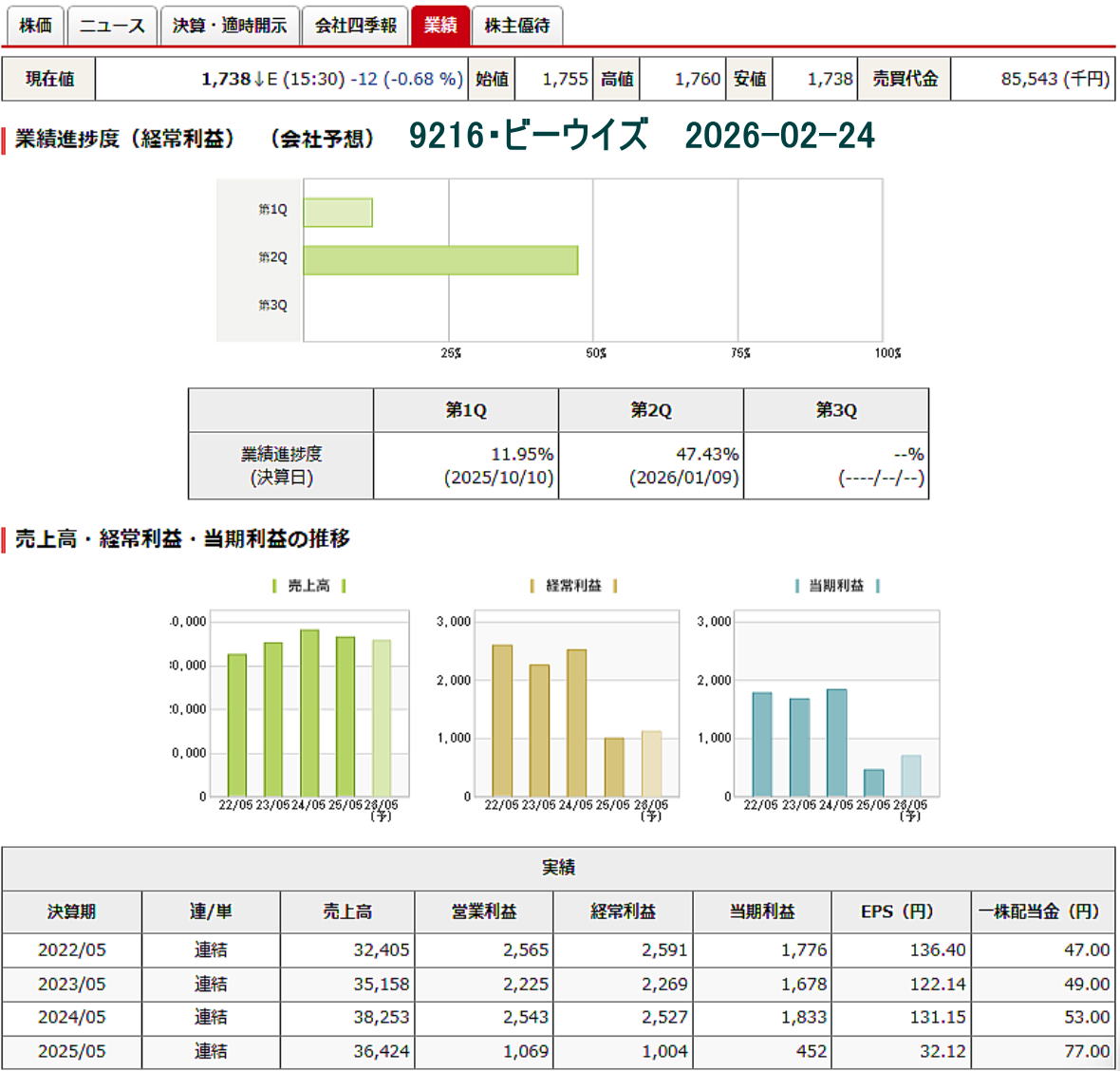Click the EPS (円) column header
The image size is (1120, 1071).
897,911
